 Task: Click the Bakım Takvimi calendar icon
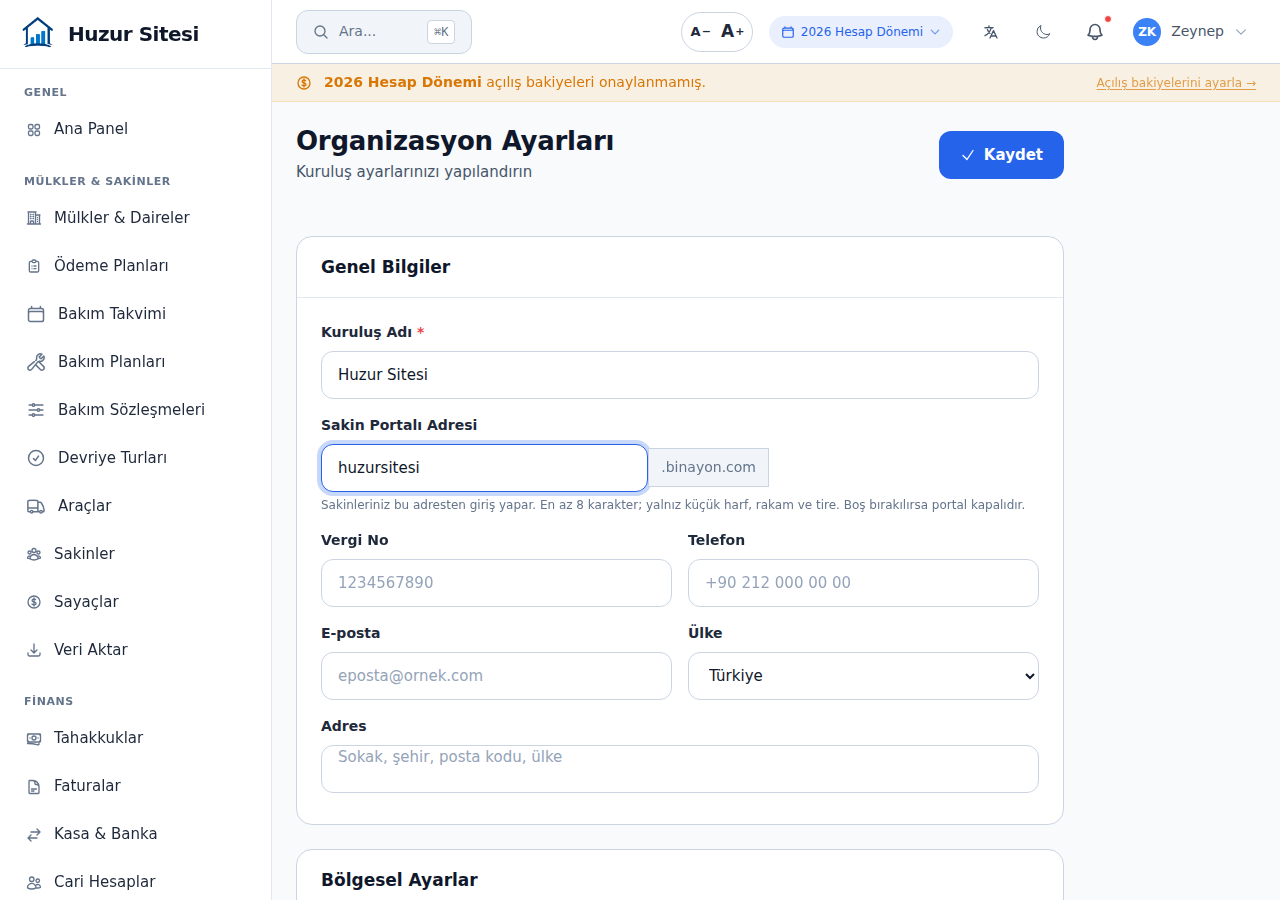coord(36,314)
